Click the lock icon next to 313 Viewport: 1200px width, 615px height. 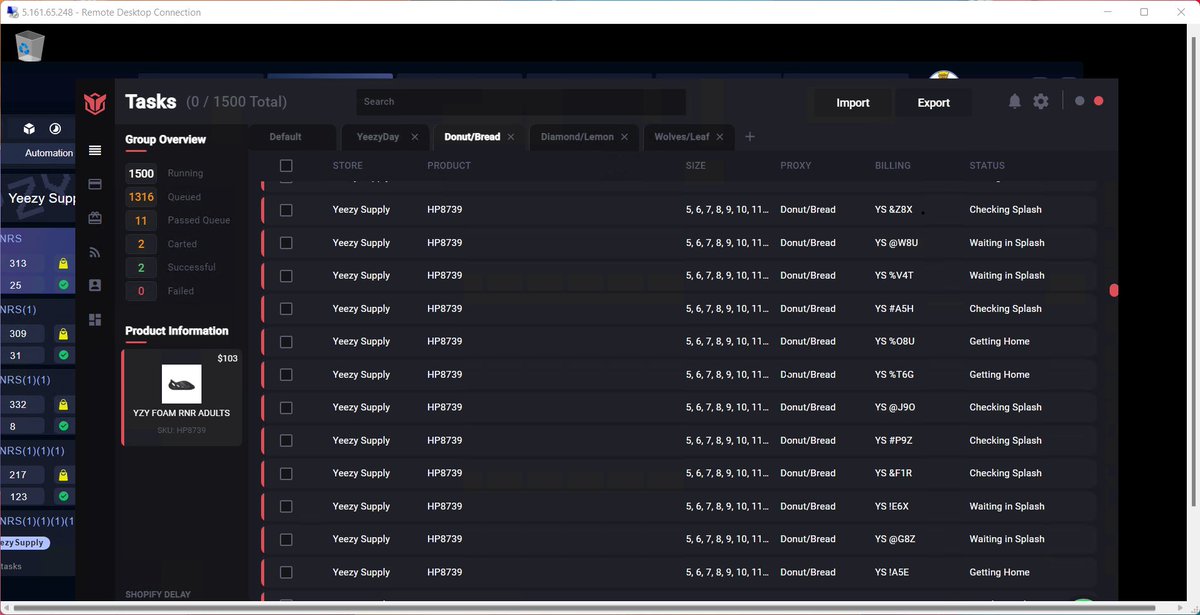[x=63, y=264]
